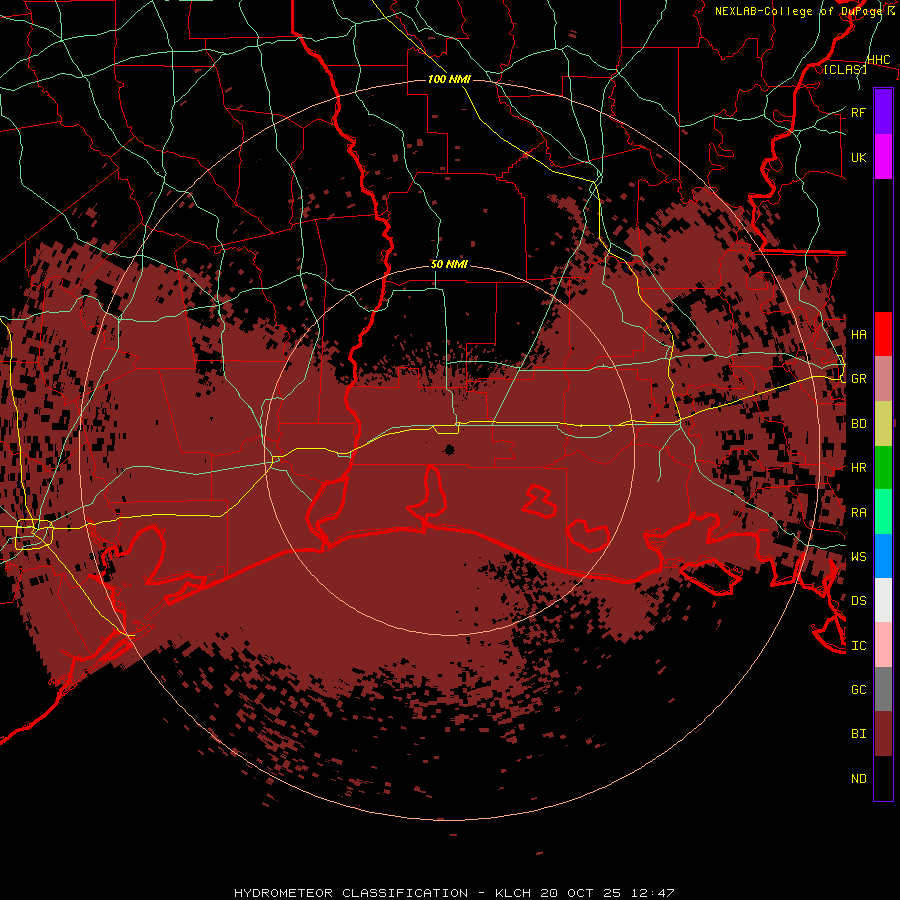Click the UK legend label
Screen dimensions: 900x900
point(859,157)
